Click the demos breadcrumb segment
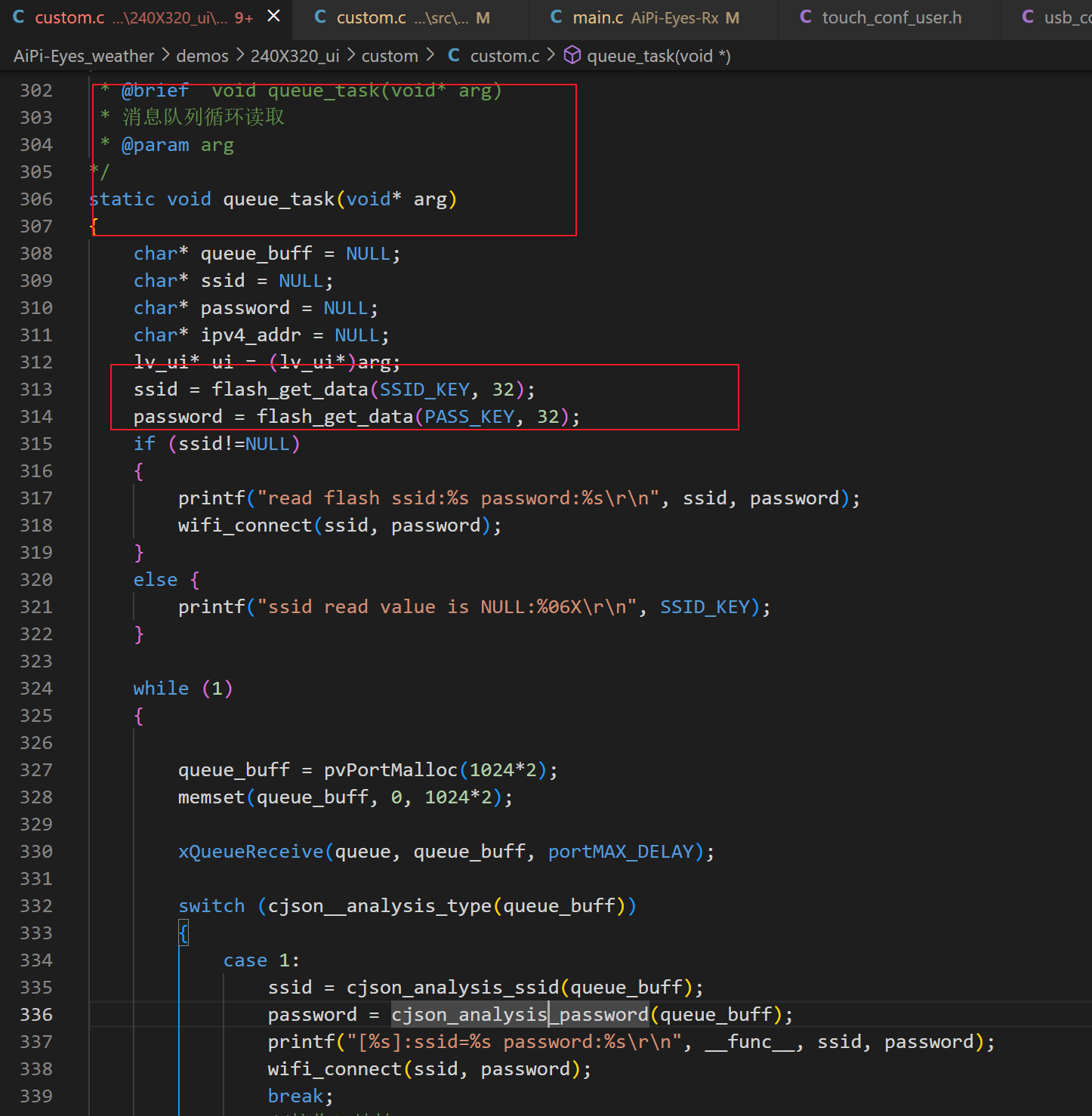1092x1116 pixels. pyautogui.click(x=202, y=56)
